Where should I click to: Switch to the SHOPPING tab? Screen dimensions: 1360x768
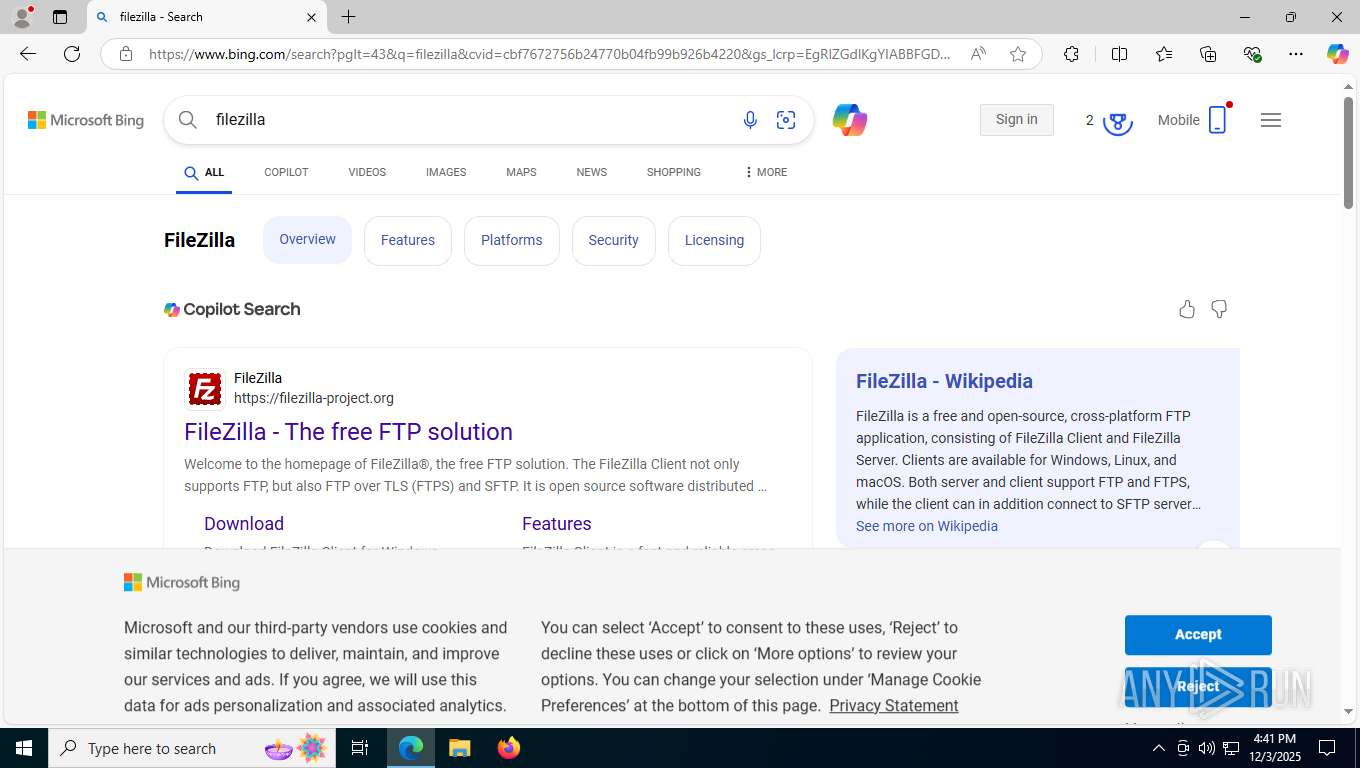pyautogui.click(x=673, y=172)
